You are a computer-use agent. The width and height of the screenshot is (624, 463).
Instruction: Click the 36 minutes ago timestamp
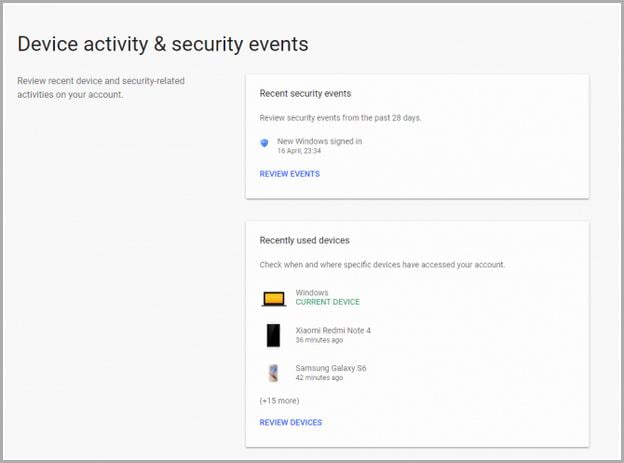point(319,340)
